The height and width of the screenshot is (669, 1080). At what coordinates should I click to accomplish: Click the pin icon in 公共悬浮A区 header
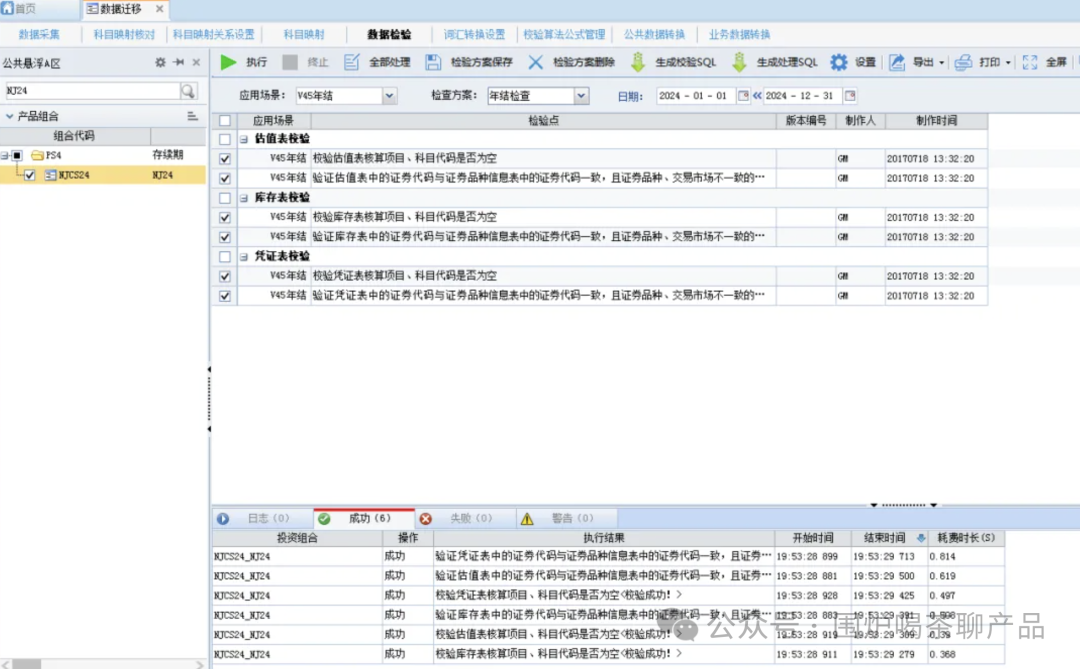tap(178, 62)
